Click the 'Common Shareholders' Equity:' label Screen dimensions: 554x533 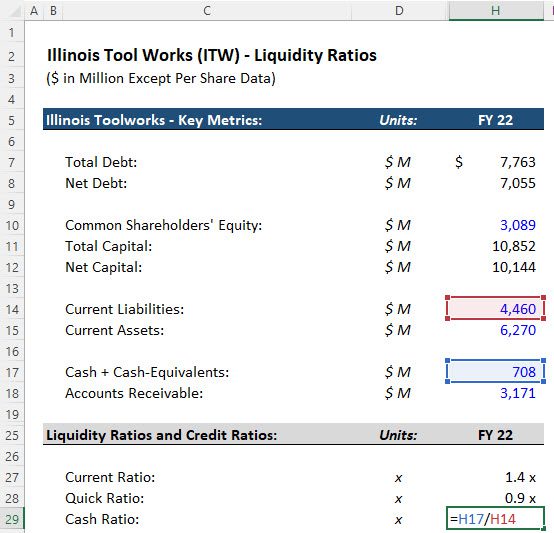(164, 225)
